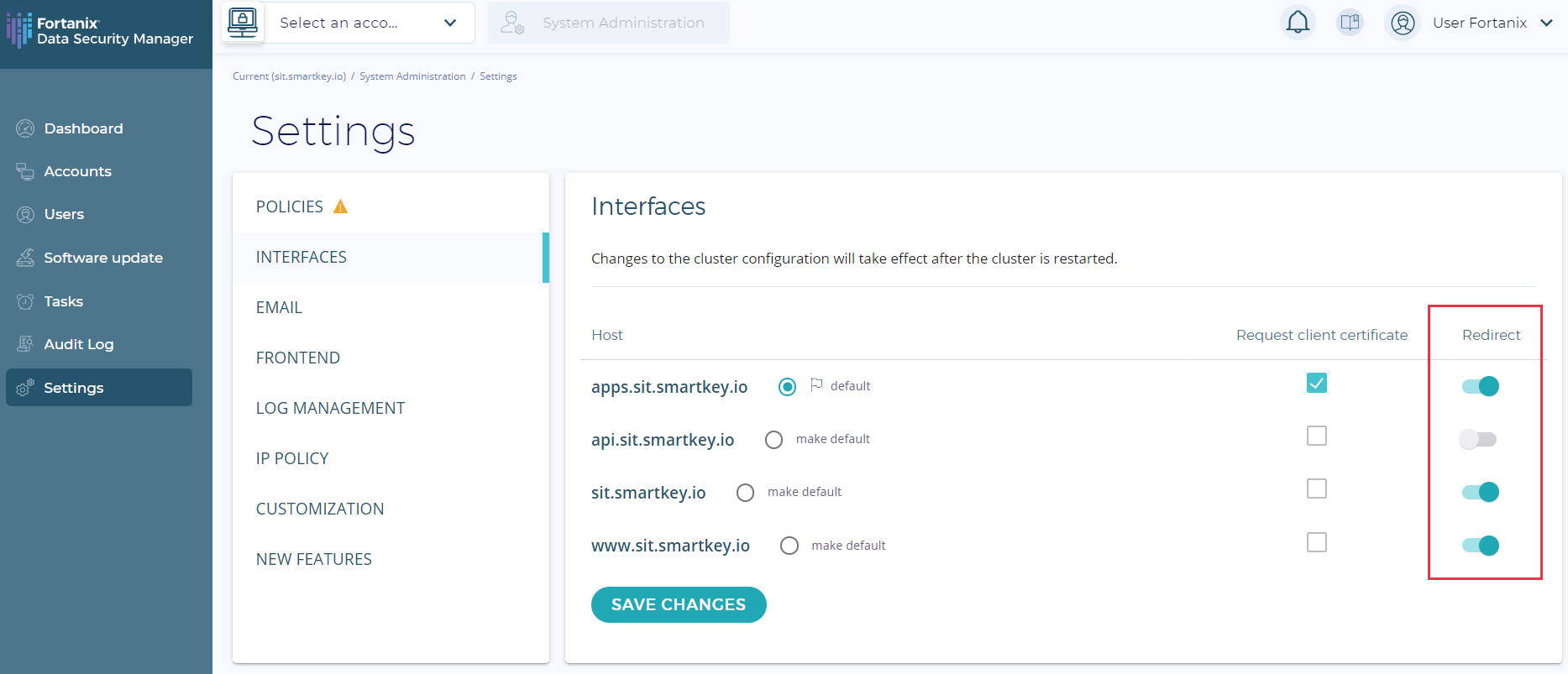The image size is (1568, 674).
Task: Switch to the Log Management settings tab
Action: 330,408
